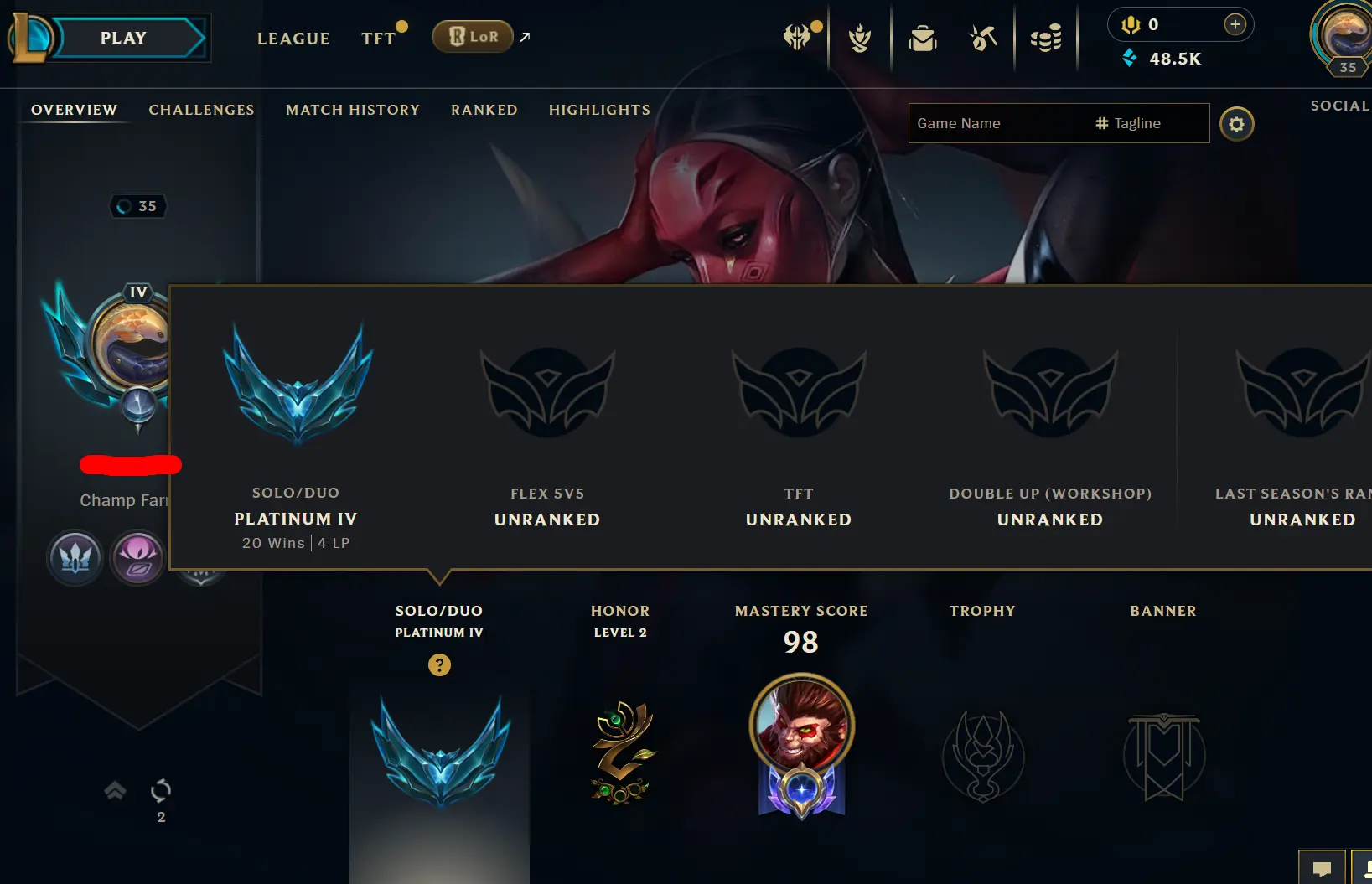The image size is (1372, 884).
Task: Click the Game Name search field
Action: pyautogui.click(x=997, y=123)
